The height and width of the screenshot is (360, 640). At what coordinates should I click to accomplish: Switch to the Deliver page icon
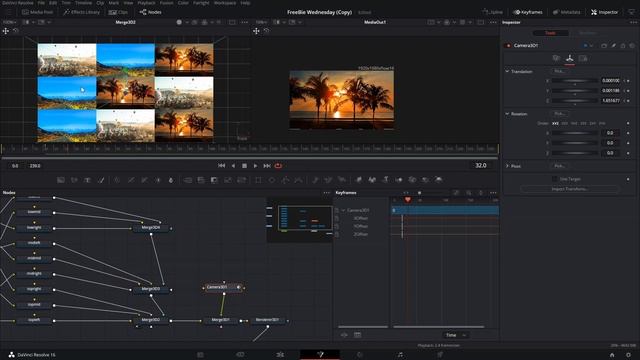pyautogui.click(x=440, y=355)
